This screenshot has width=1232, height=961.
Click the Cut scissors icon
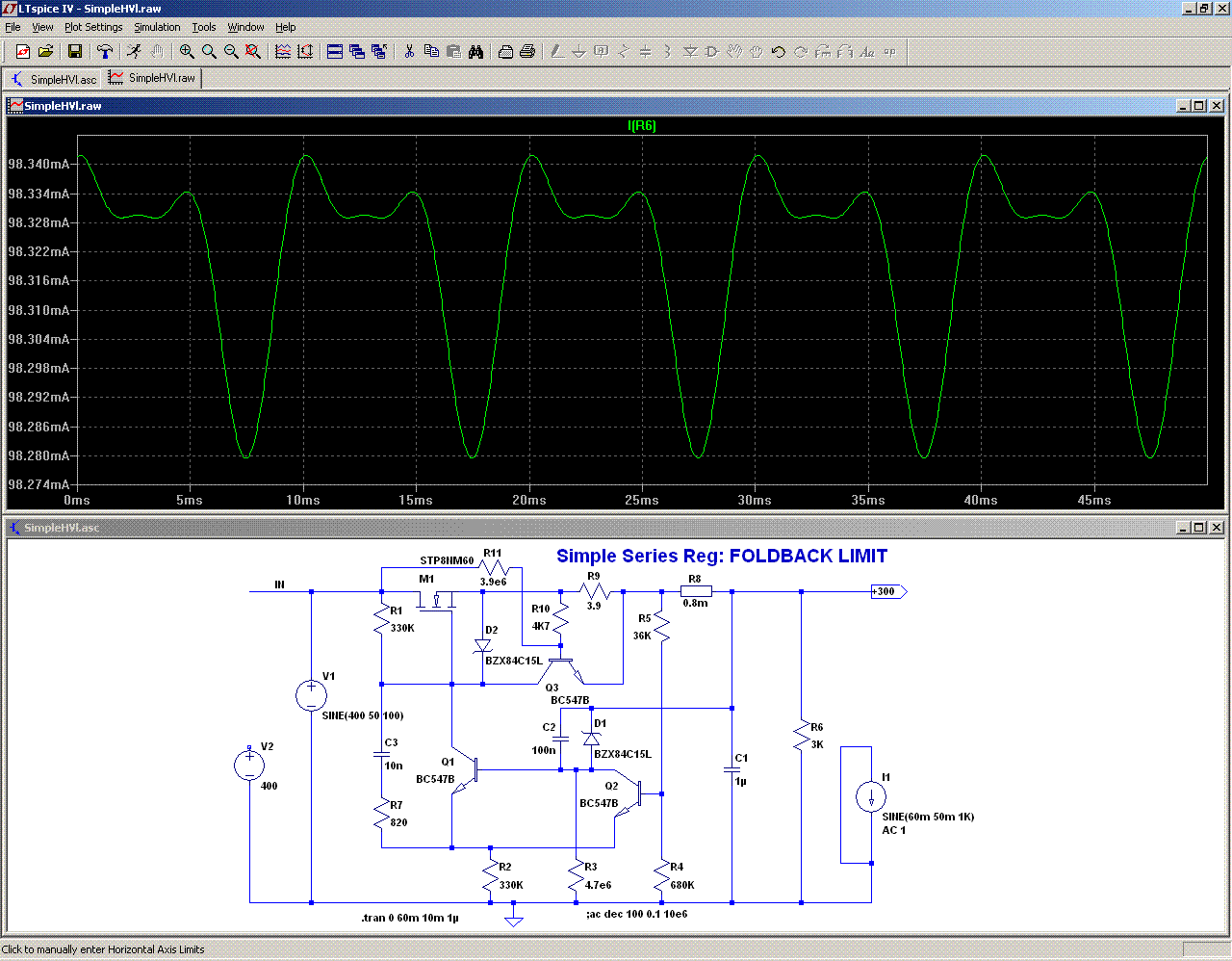click(409, 51)
